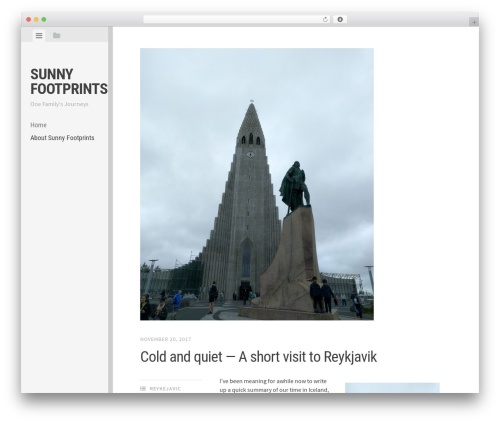Click the gray sidebar divider bar
Screen dimensions: 500x423
110,210
